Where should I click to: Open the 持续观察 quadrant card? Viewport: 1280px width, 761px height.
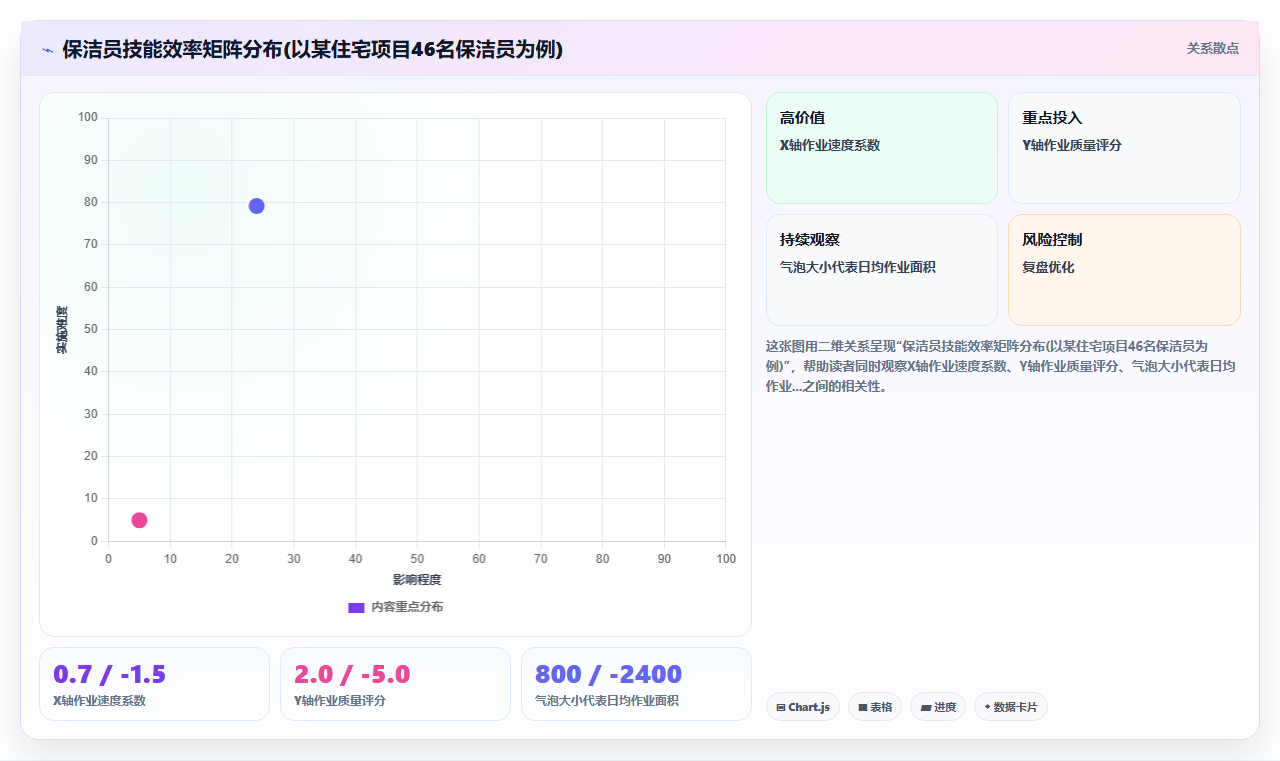point(882,270)
